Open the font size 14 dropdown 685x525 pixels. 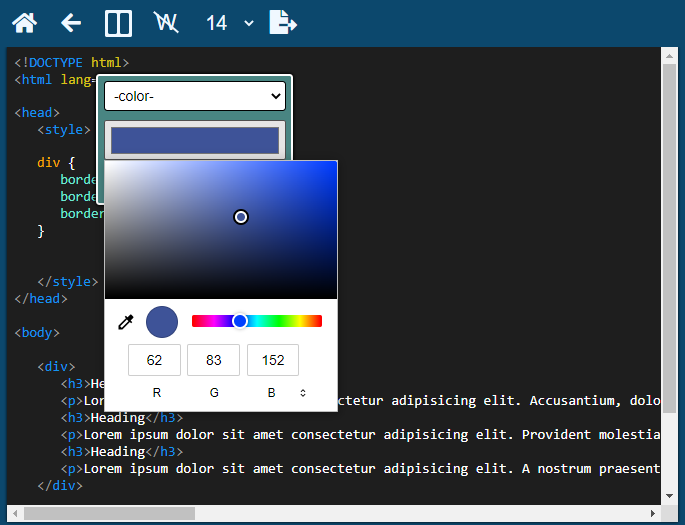point(229,23)
